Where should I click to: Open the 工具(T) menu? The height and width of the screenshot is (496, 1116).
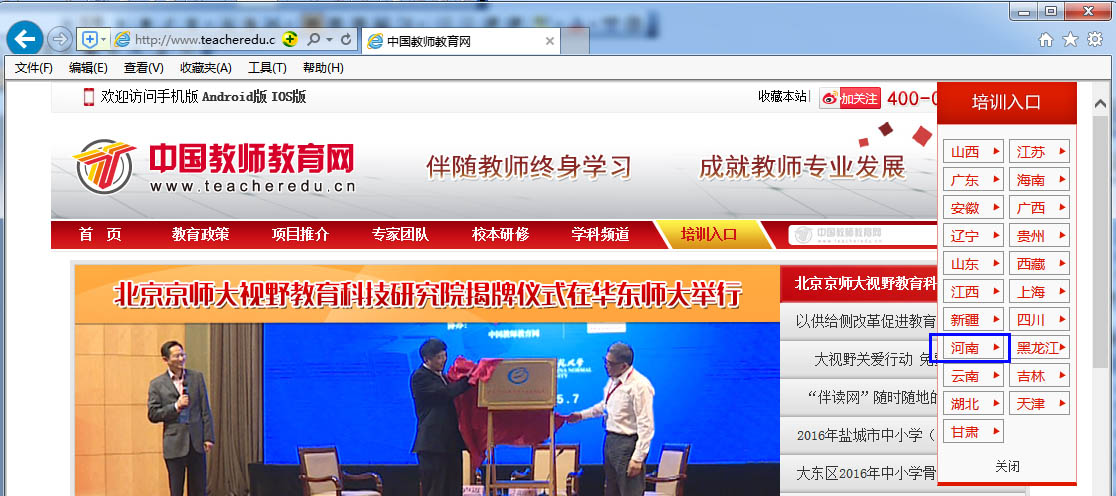point(267,68)
